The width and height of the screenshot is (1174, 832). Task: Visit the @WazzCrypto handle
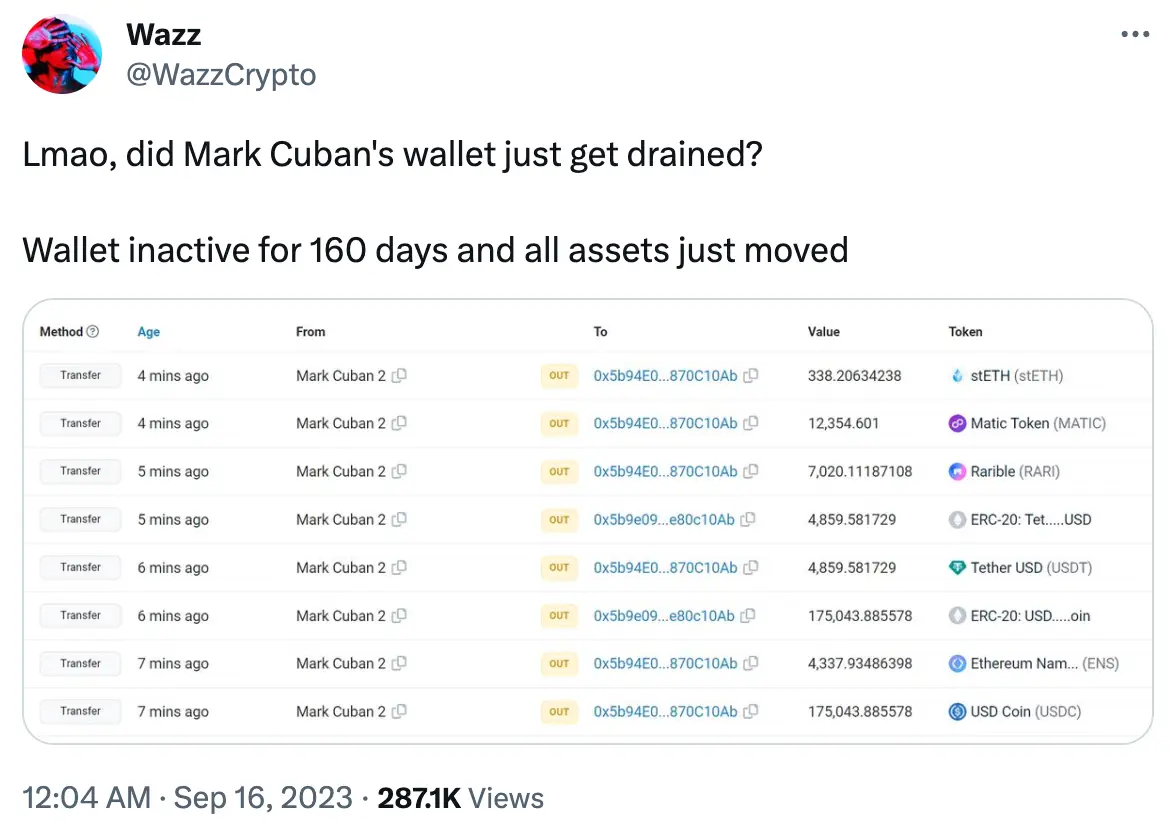tap(221, 74)
